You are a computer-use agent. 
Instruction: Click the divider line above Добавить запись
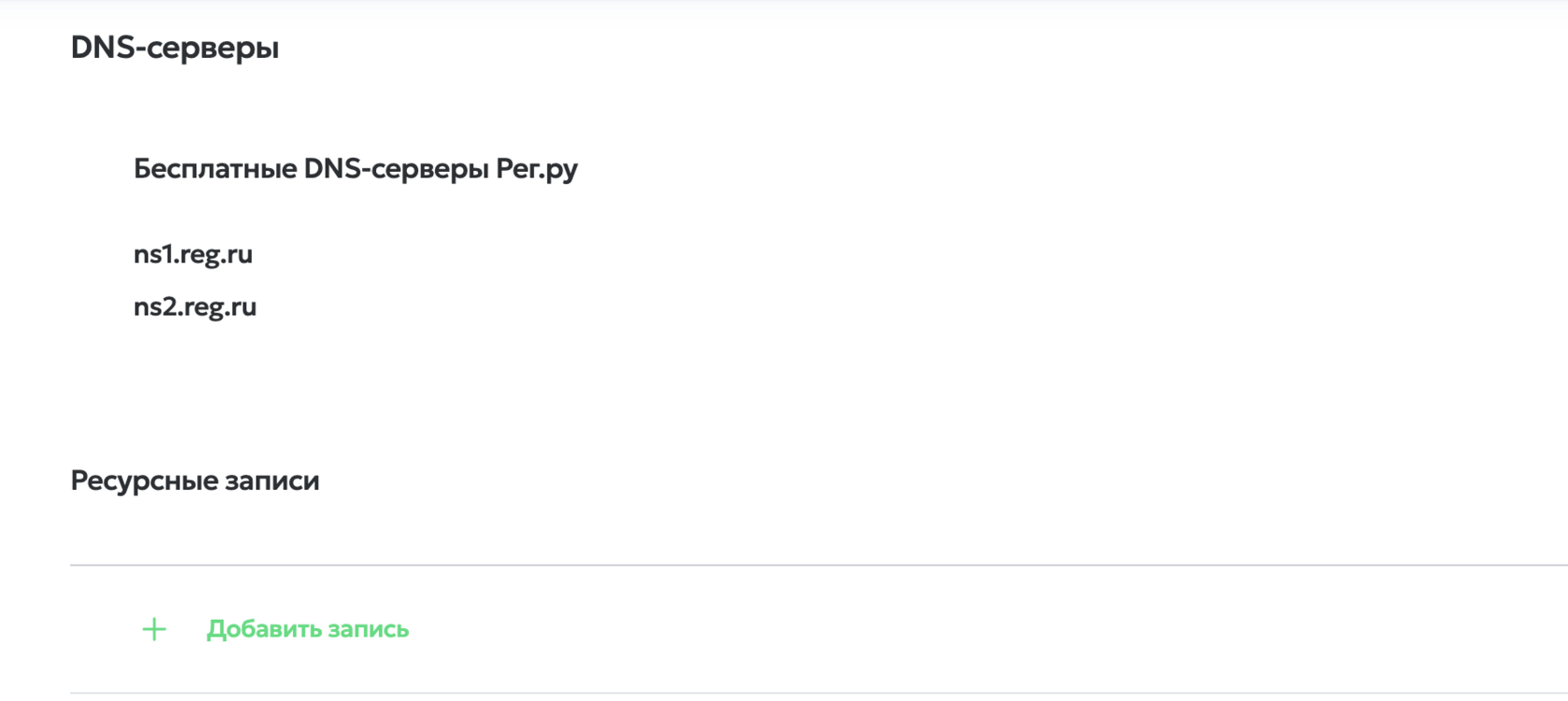click(x=819, y=565)
